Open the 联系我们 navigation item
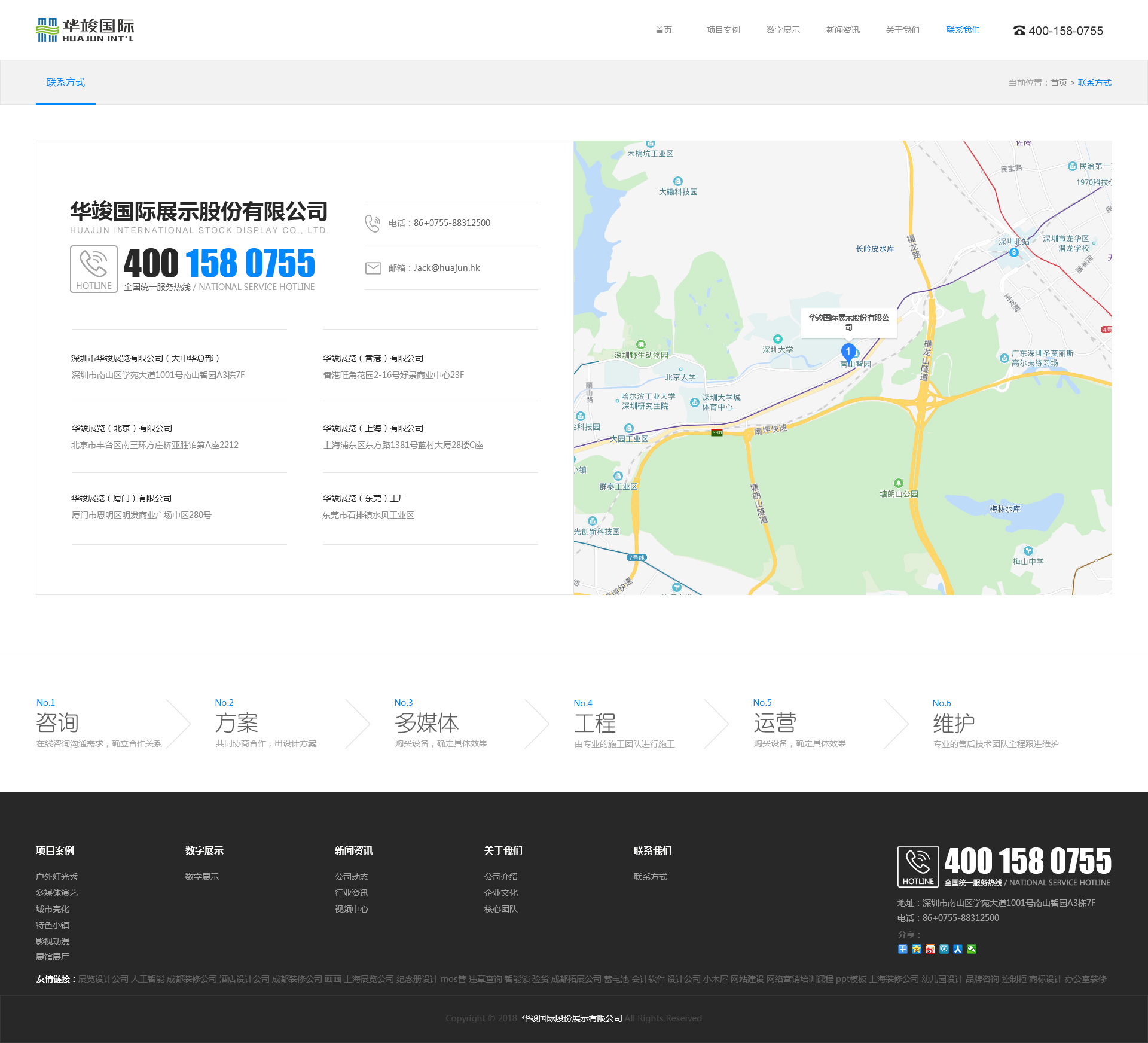This screenshot has width=1148, height=1043. [x=963, y=30]
